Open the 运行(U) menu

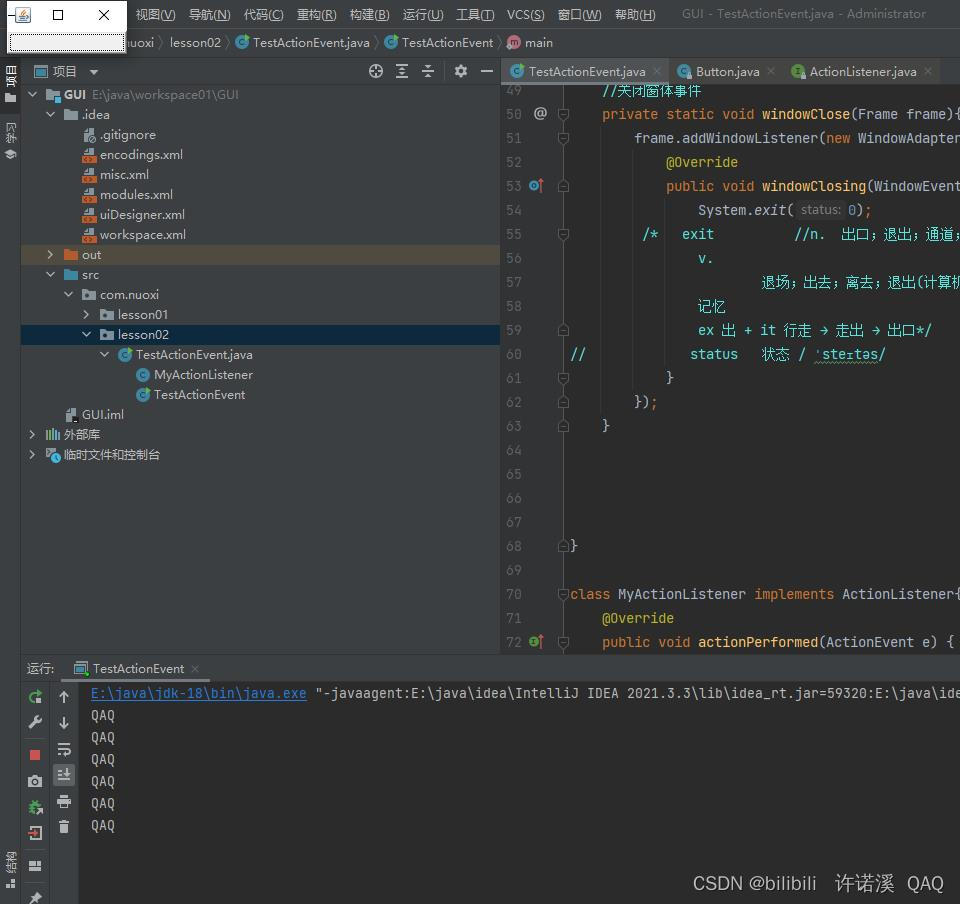(423, 15)
